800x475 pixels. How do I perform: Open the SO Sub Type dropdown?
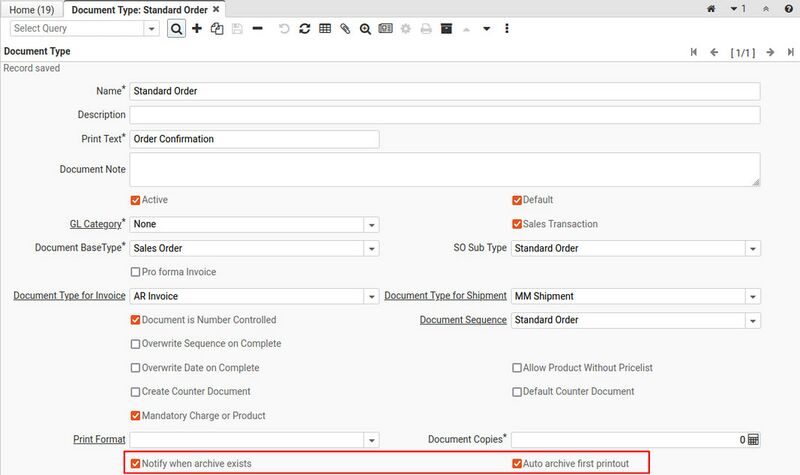pos(751,249)
